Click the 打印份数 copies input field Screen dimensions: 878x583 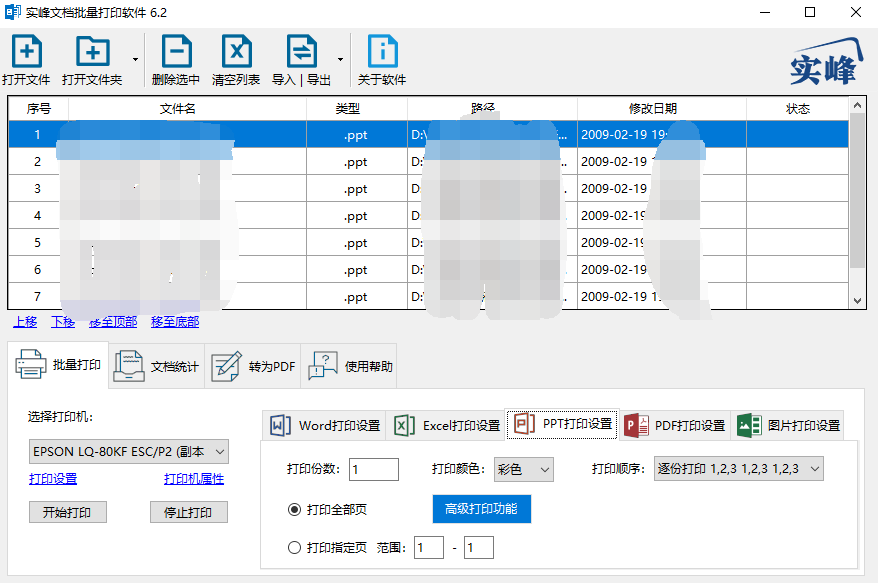tap(373, 469)
